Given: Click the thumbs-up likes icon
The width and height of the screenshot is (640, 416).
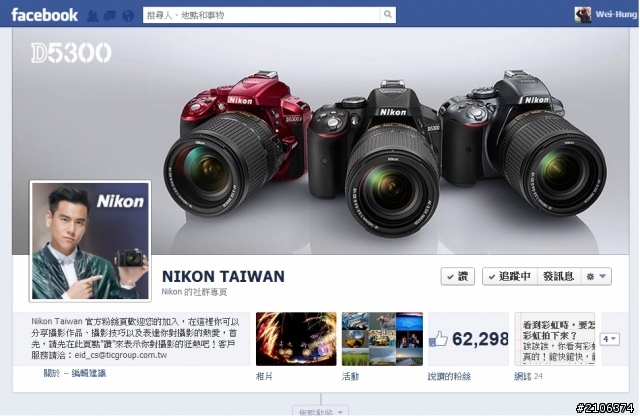Looking at the screenshot, I should pyautogui.click(x=438, y=339).
